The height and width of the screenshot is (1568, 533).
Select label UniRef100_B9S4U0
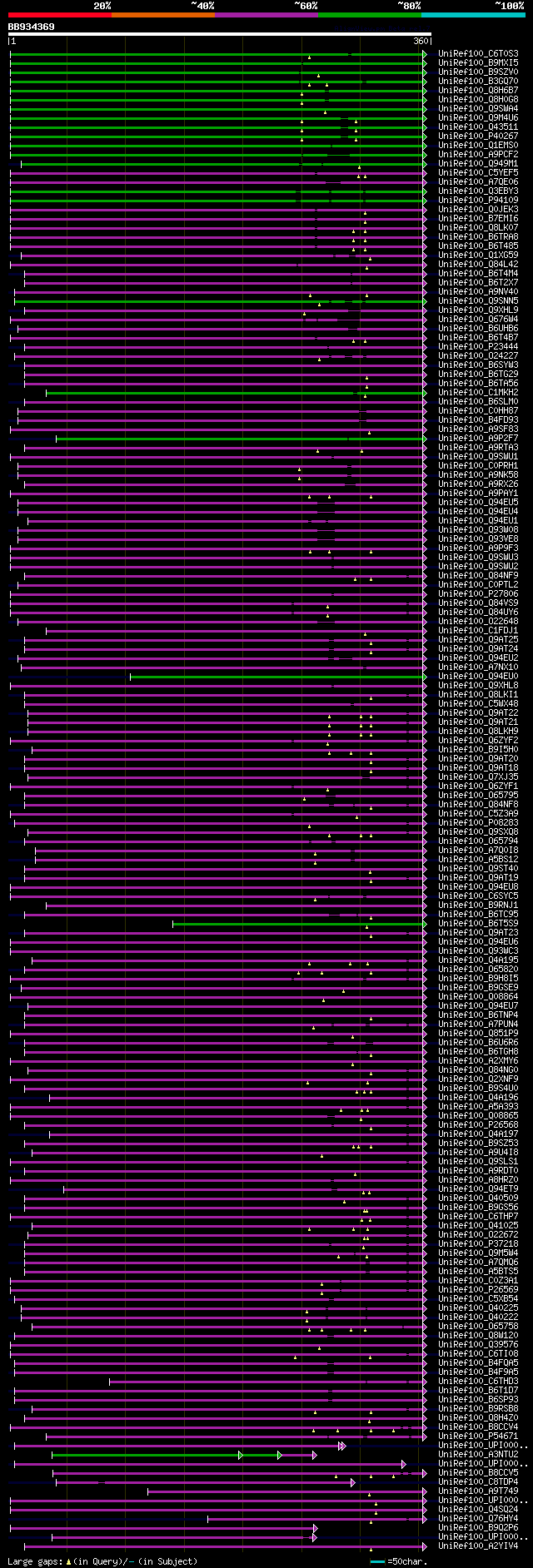pos(478,1089)
